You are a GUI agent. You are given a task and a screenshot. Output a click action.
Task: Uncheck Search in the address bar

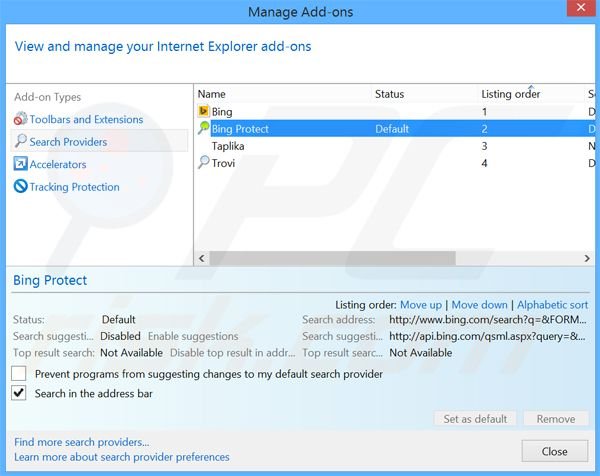coord(19,393)
